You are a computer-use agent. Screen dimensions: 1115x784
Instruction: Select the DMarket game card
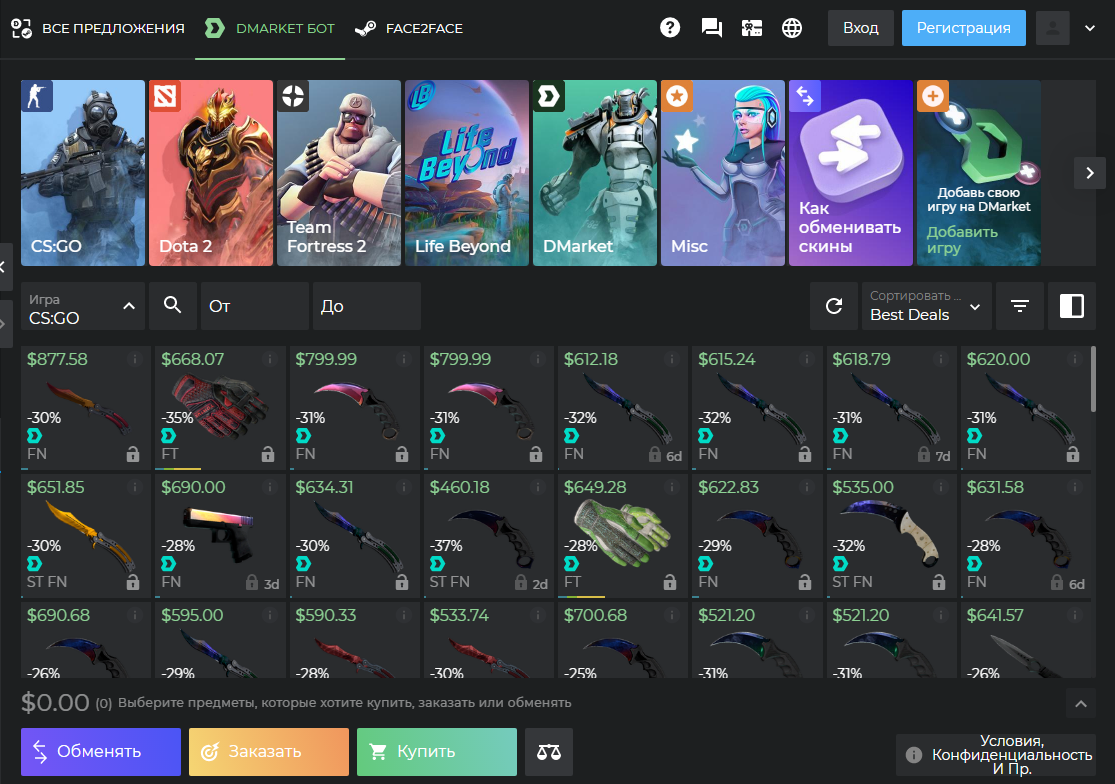pyautogui.click(x=594, y=173)
